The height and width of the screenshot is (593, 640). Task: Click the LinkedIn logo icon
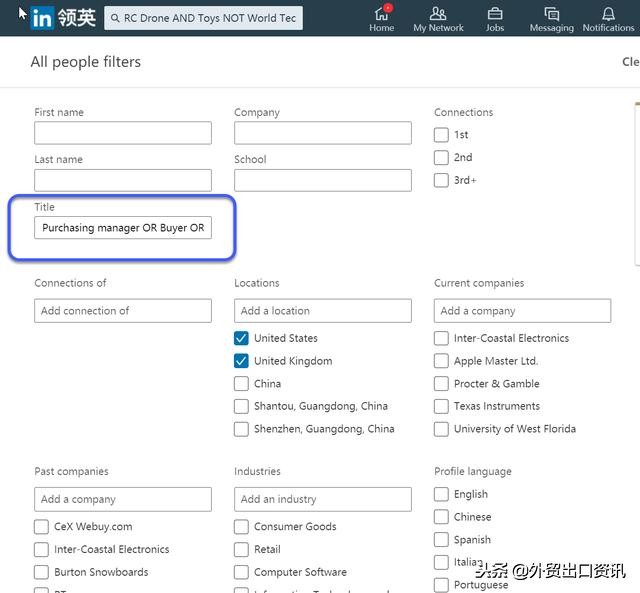click(42, 18)
